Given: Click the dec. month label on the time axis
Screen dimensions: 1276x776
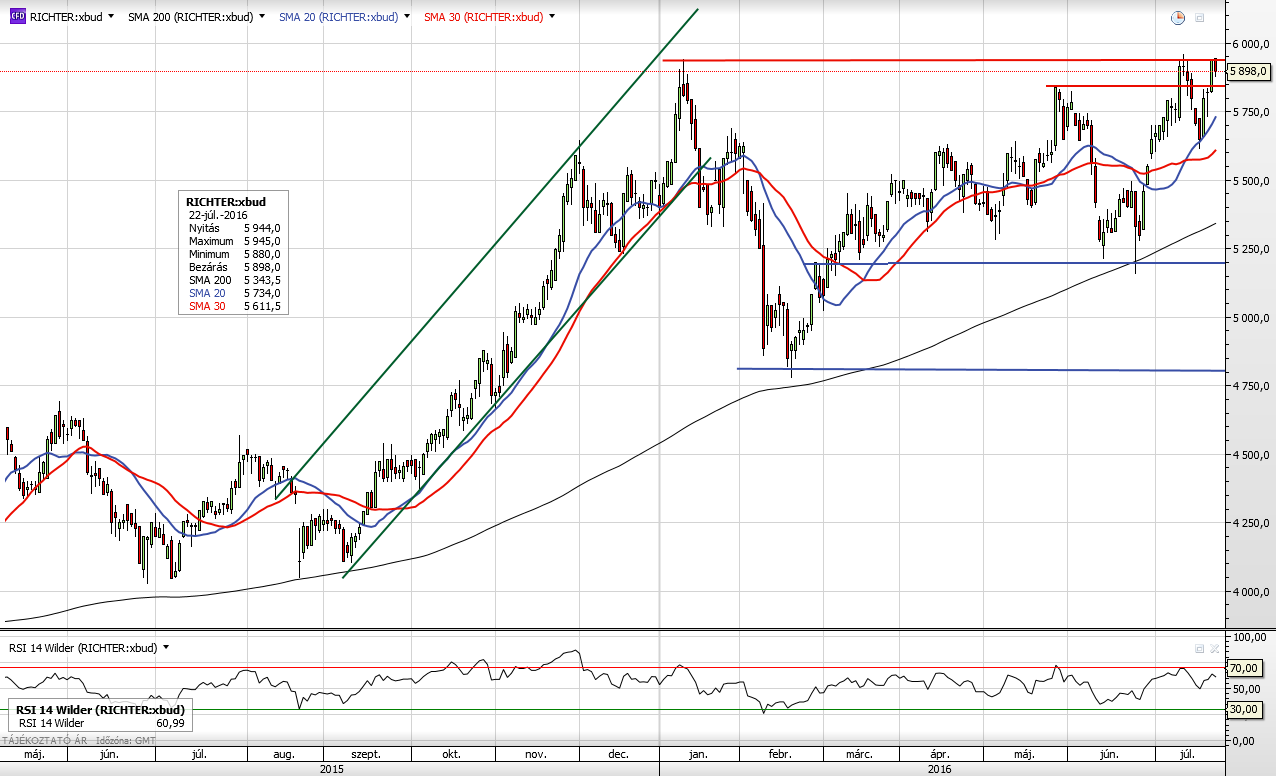Looking at the screenshot, I should coord(617,756).
